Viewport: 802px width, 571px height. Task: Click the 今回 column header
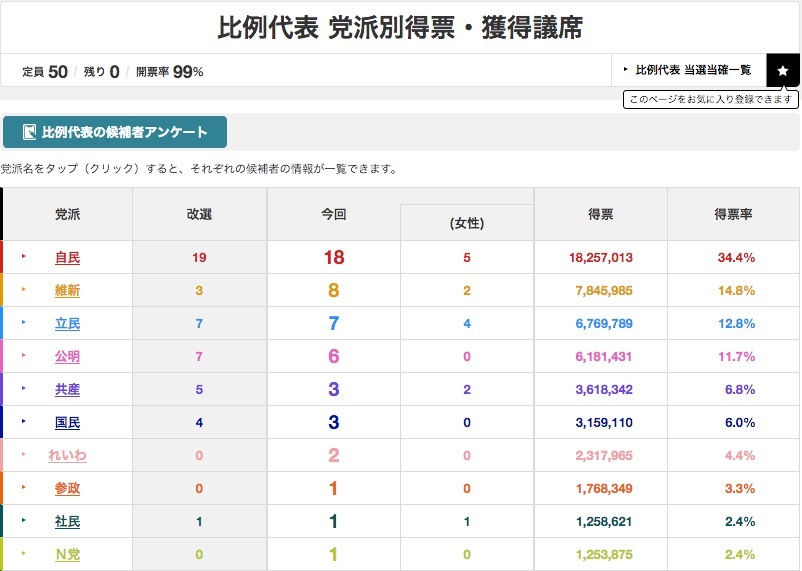click(333, 214)
